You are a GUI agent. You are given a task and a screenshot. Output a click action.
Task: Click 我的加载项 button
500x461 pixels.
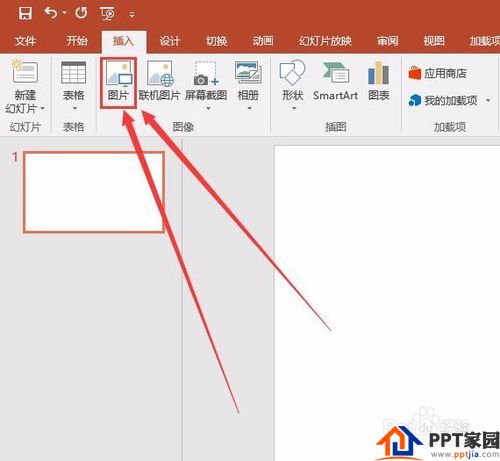point(444,100)
